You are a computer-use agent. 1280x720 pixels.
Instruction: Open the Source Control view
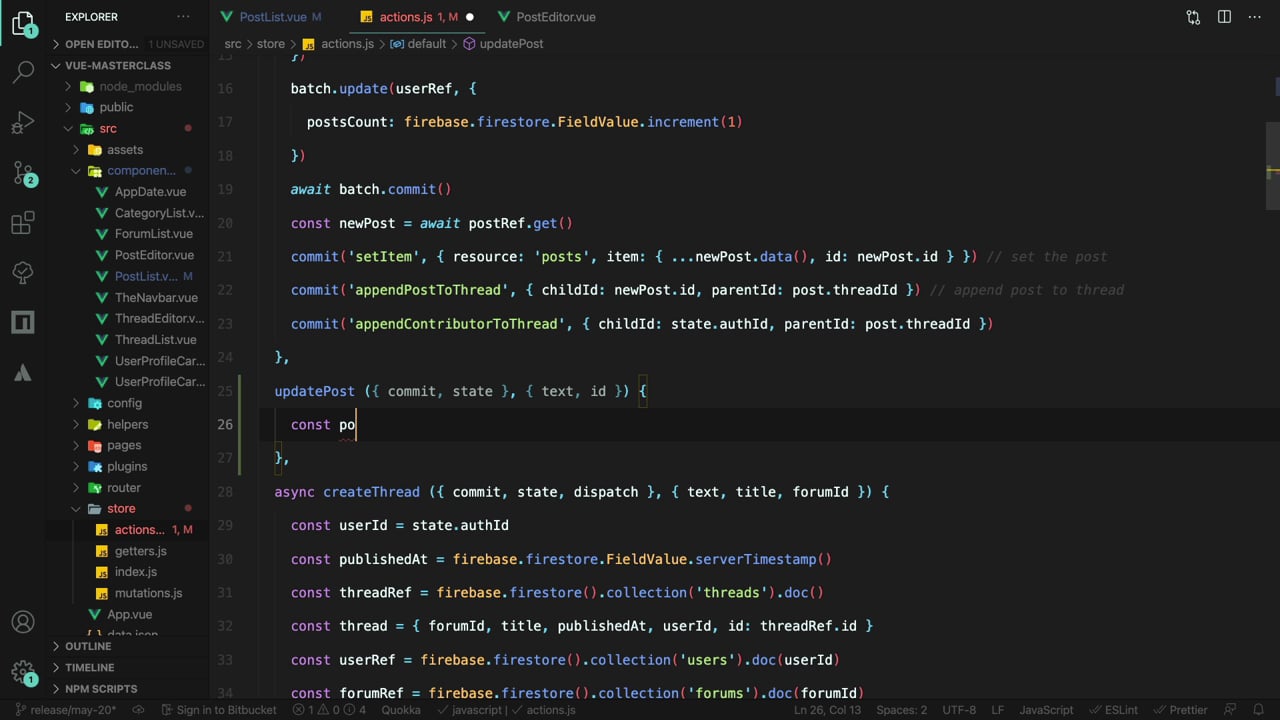click(23, 172)
